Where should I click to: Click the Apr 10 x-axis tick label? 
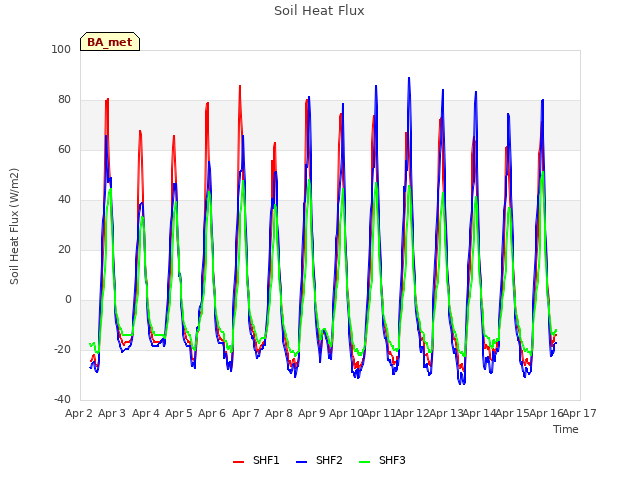coord(346,413)
